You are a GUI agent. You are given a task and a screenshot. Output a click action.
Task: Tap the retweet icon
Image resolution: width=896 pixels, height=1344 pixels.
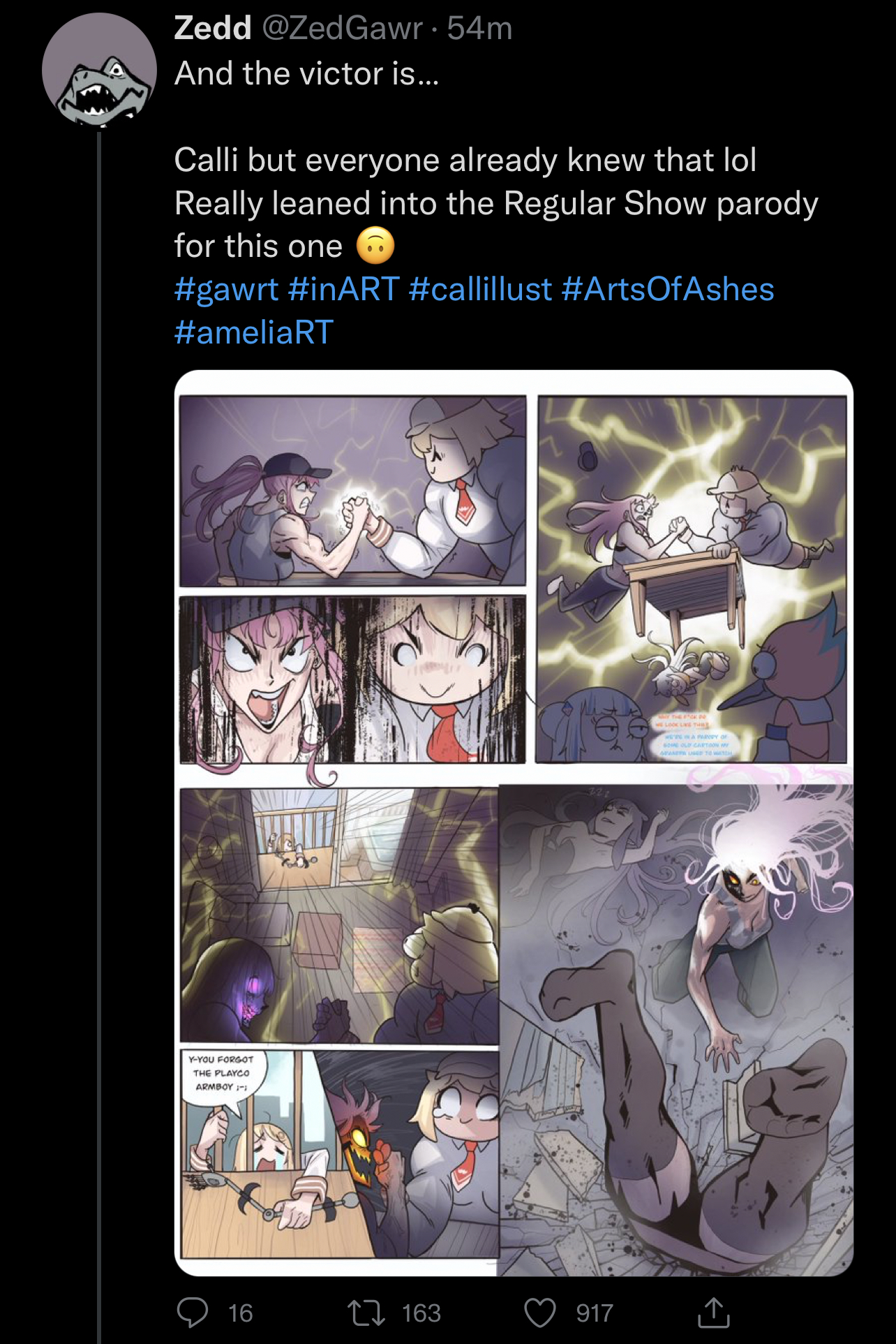point(367,1313)
